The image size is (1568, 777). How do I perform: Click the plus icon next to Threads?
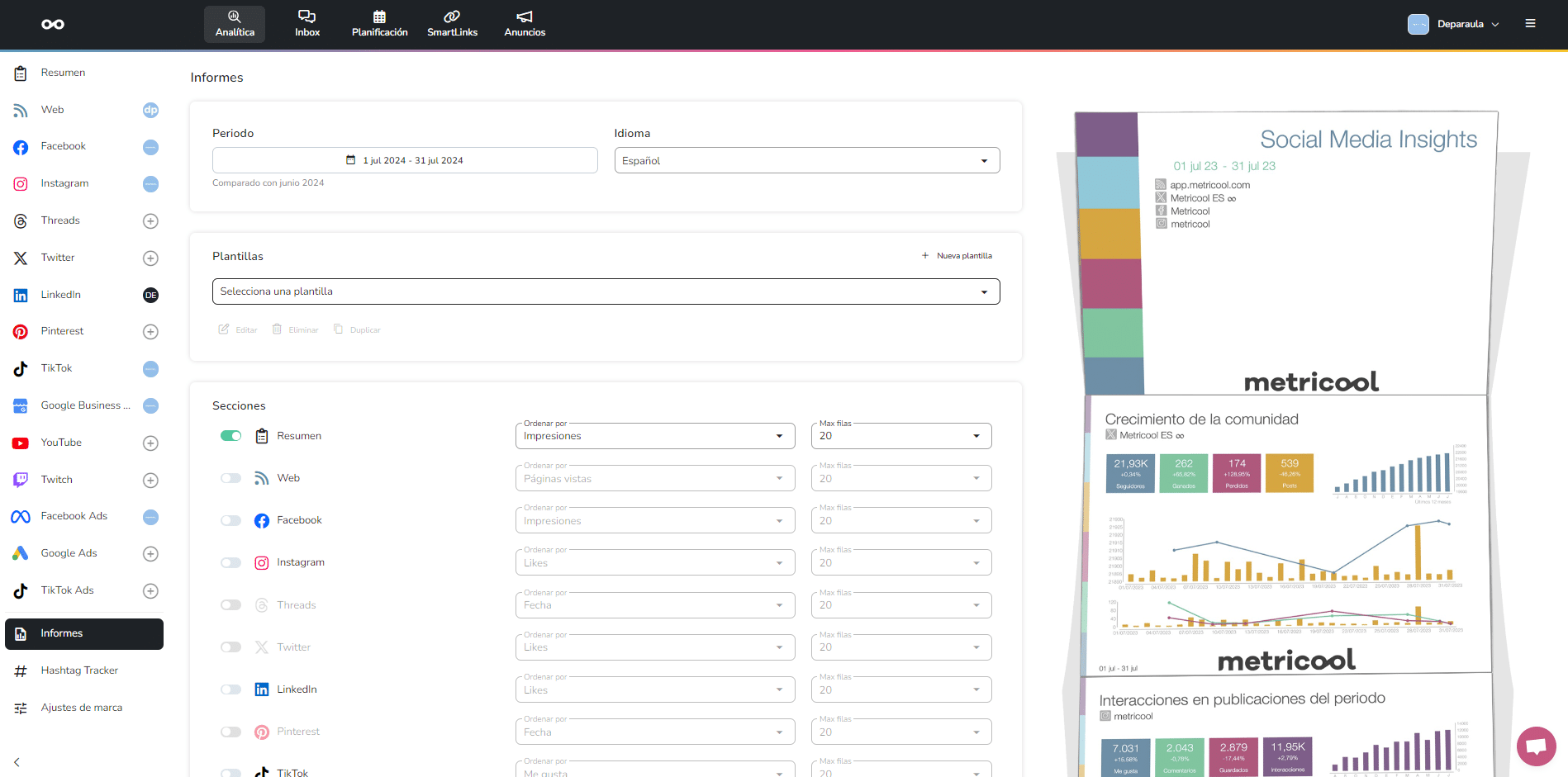pos(150,220)
